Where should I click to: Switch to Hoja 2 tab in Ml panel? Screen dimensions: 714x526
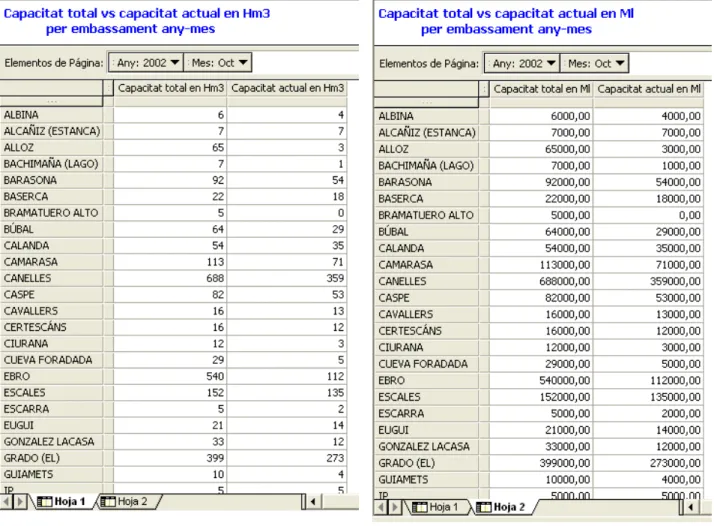503,507
